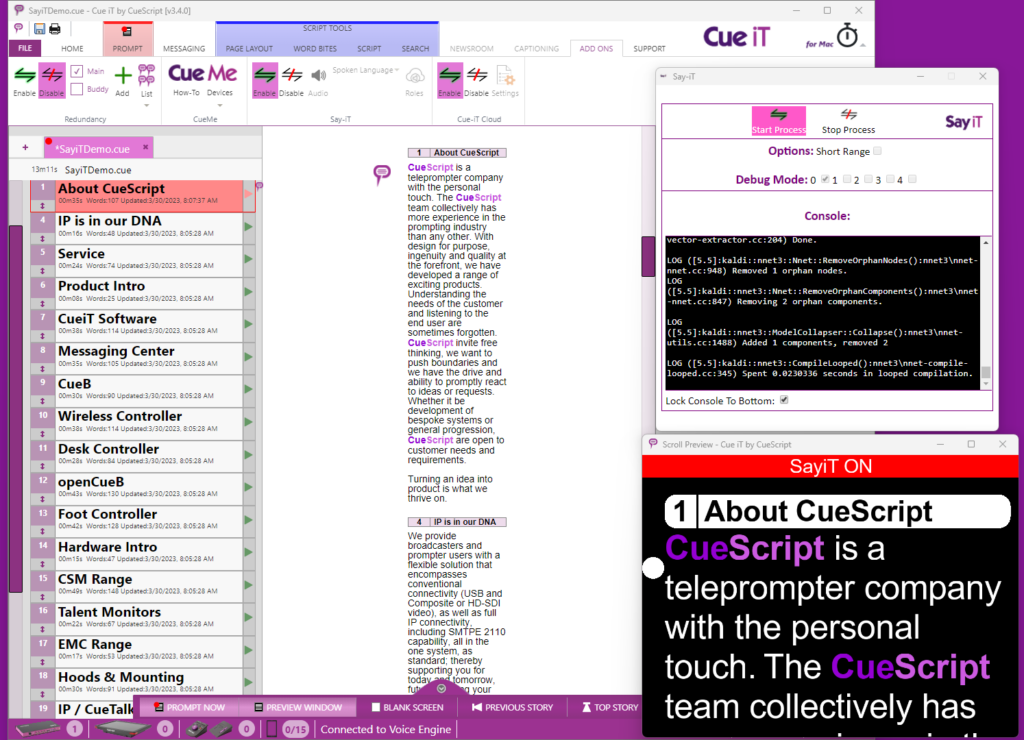The height and width of the screenshot is (740, 1024).
Task: Open Roles in the Say-iT group
Action: [413, 80]
